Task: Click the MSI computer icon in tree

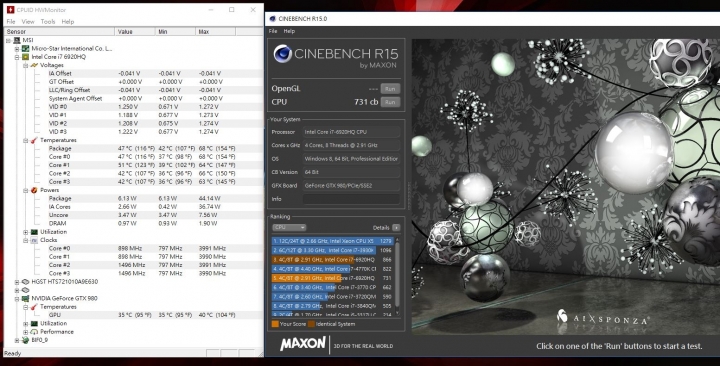Action: click(x=17, y=40)
